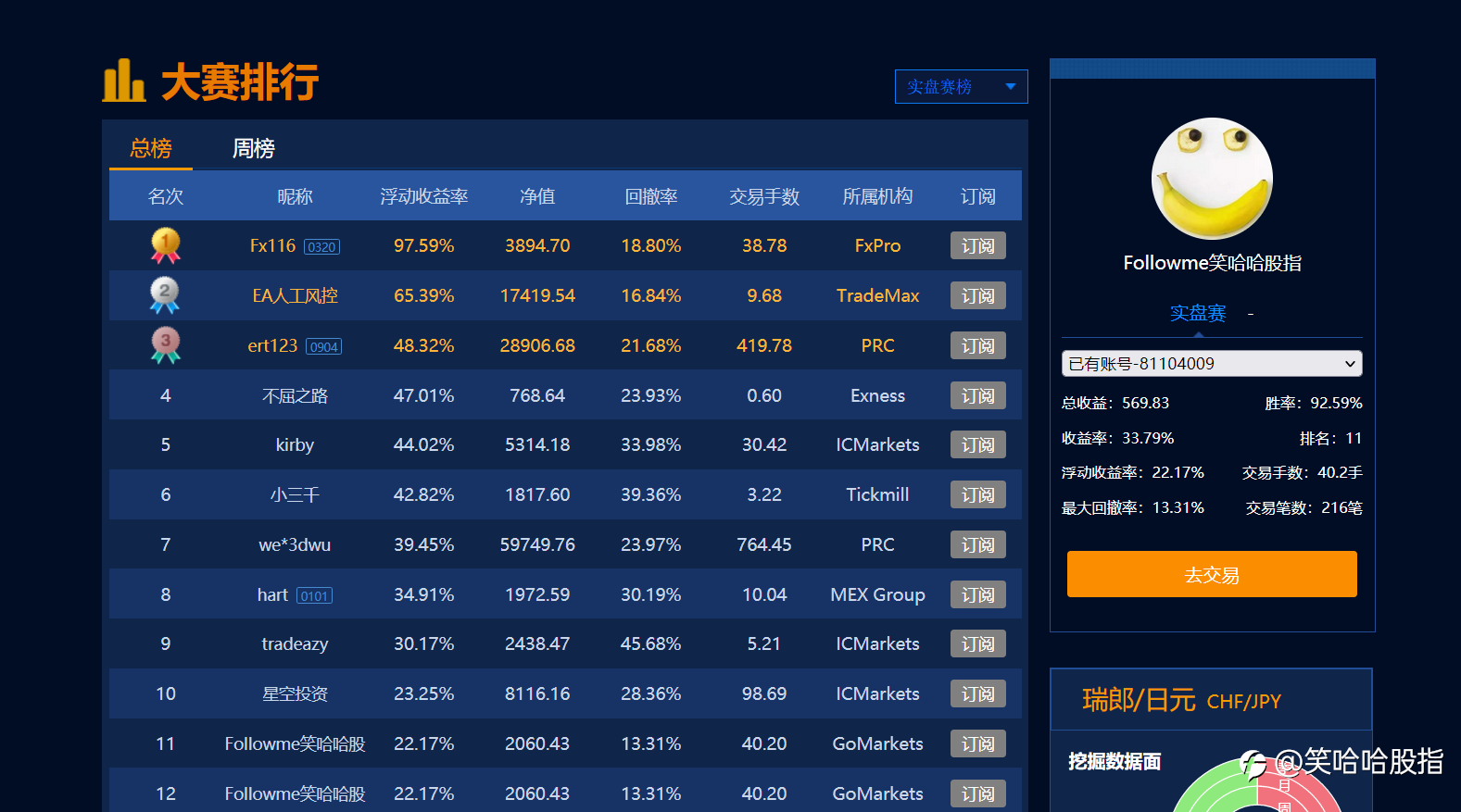Viewport: 1461px width, 812px height.
Task: Switch to the 总榜 tab
Action: coord(151,148)
